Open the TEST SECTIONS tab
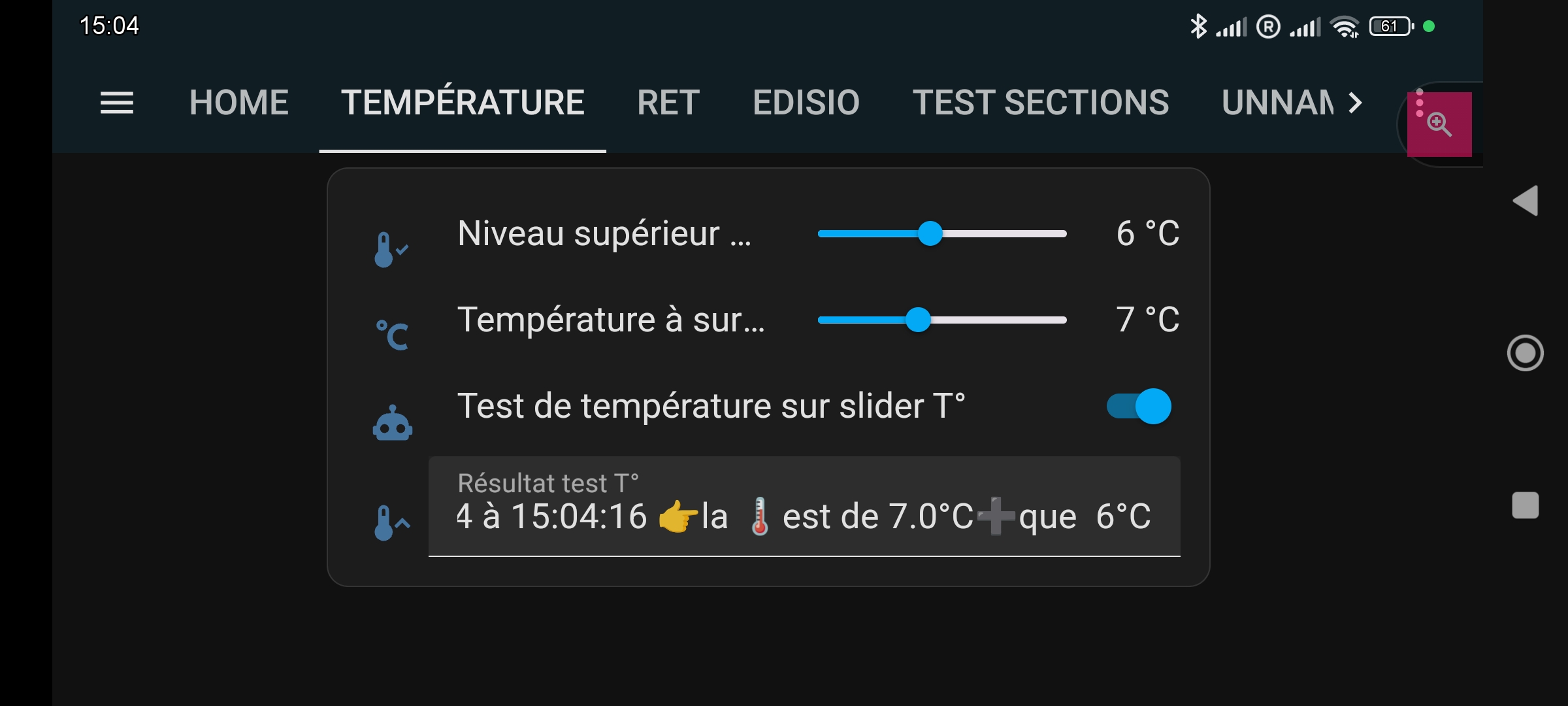This screenshot has height=706, width=1568. click(x=1041, y=103)
